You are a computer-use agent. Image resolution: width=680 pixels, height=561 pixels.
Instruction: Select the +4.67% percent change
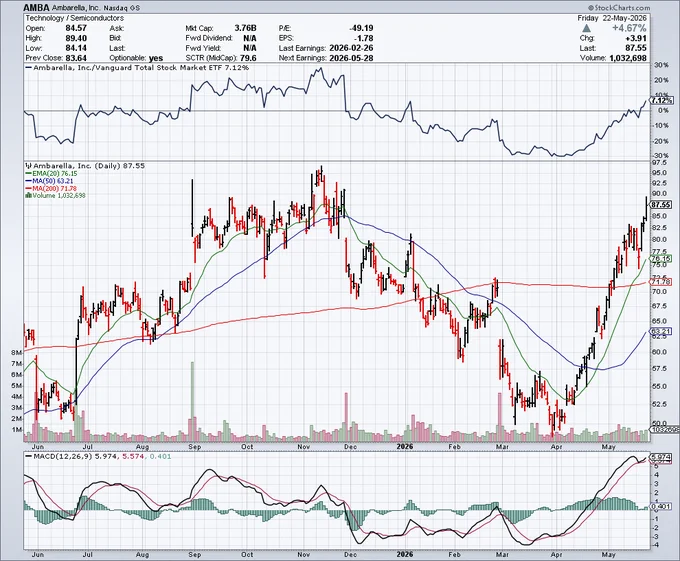click(x=629, y=28)
